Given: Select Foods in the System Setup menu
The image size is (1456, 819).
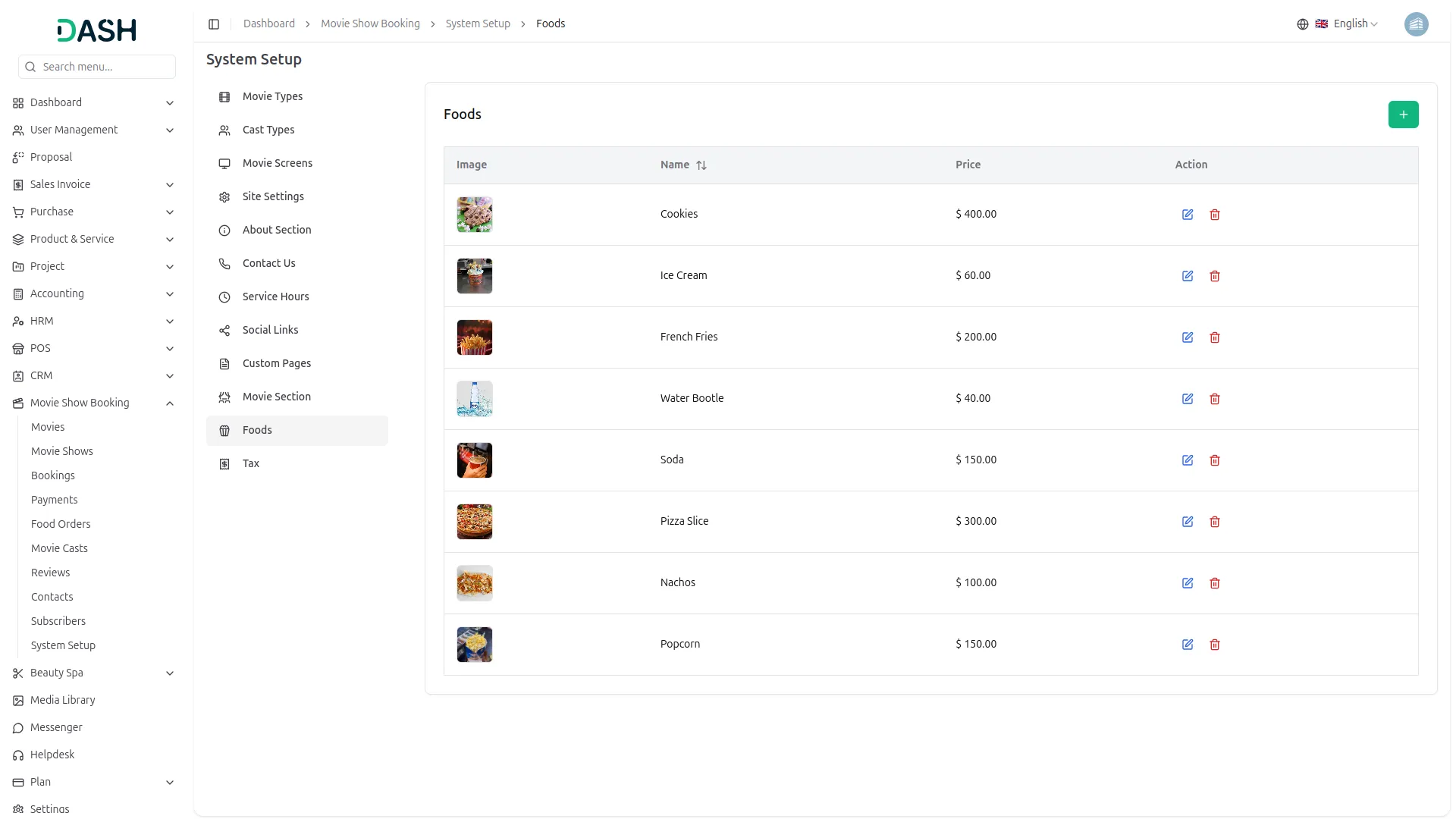Looking at the screenshot, I should pyautogui.click(x=257, y=430).
